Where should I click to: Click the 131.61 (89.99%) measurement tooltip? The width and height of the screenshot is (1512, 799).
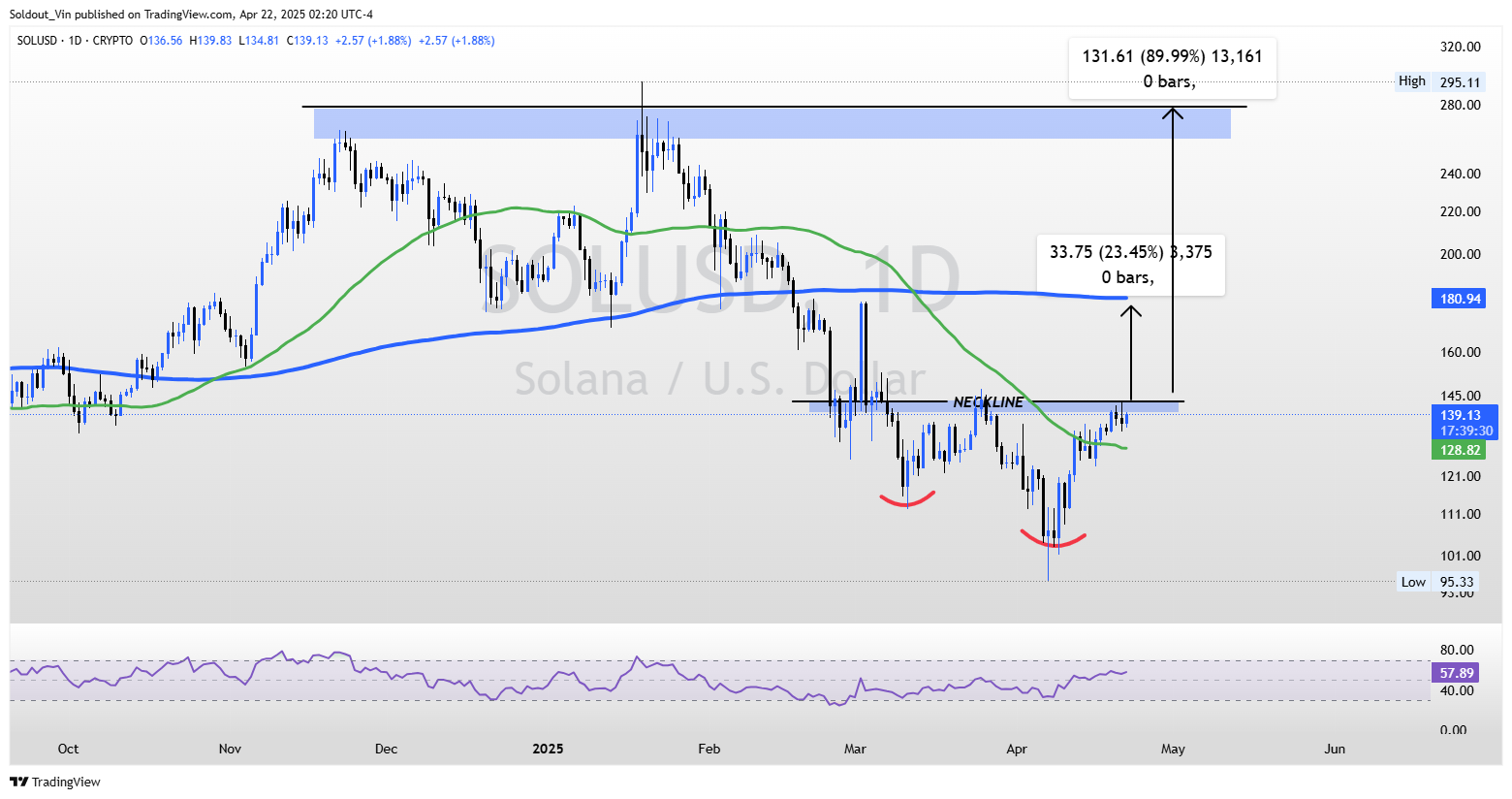[1172, 69]
